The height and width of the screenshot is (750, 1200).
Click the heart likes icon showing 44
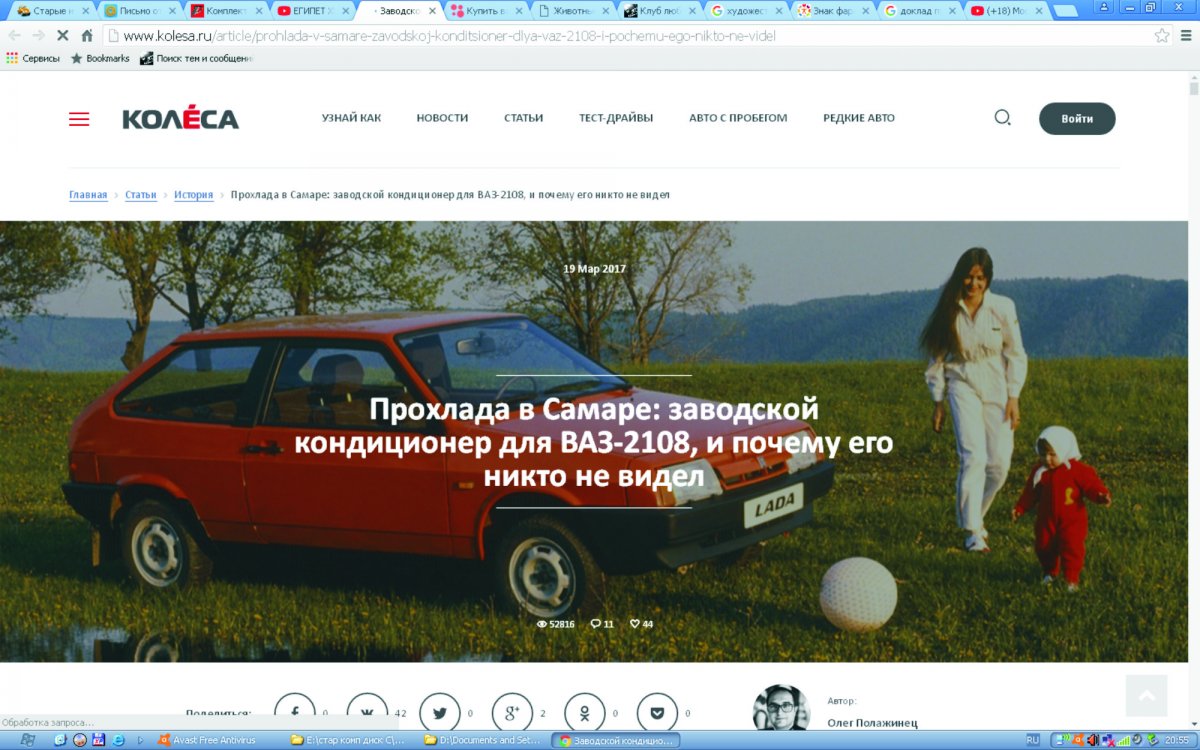(634, 624)
